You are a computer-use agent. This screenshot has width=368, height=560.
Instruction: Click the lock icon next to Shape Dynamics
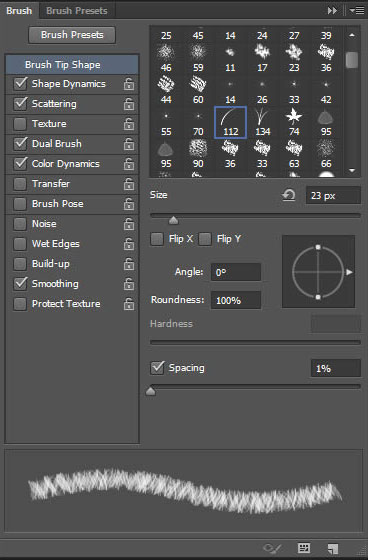pos(129,84)
